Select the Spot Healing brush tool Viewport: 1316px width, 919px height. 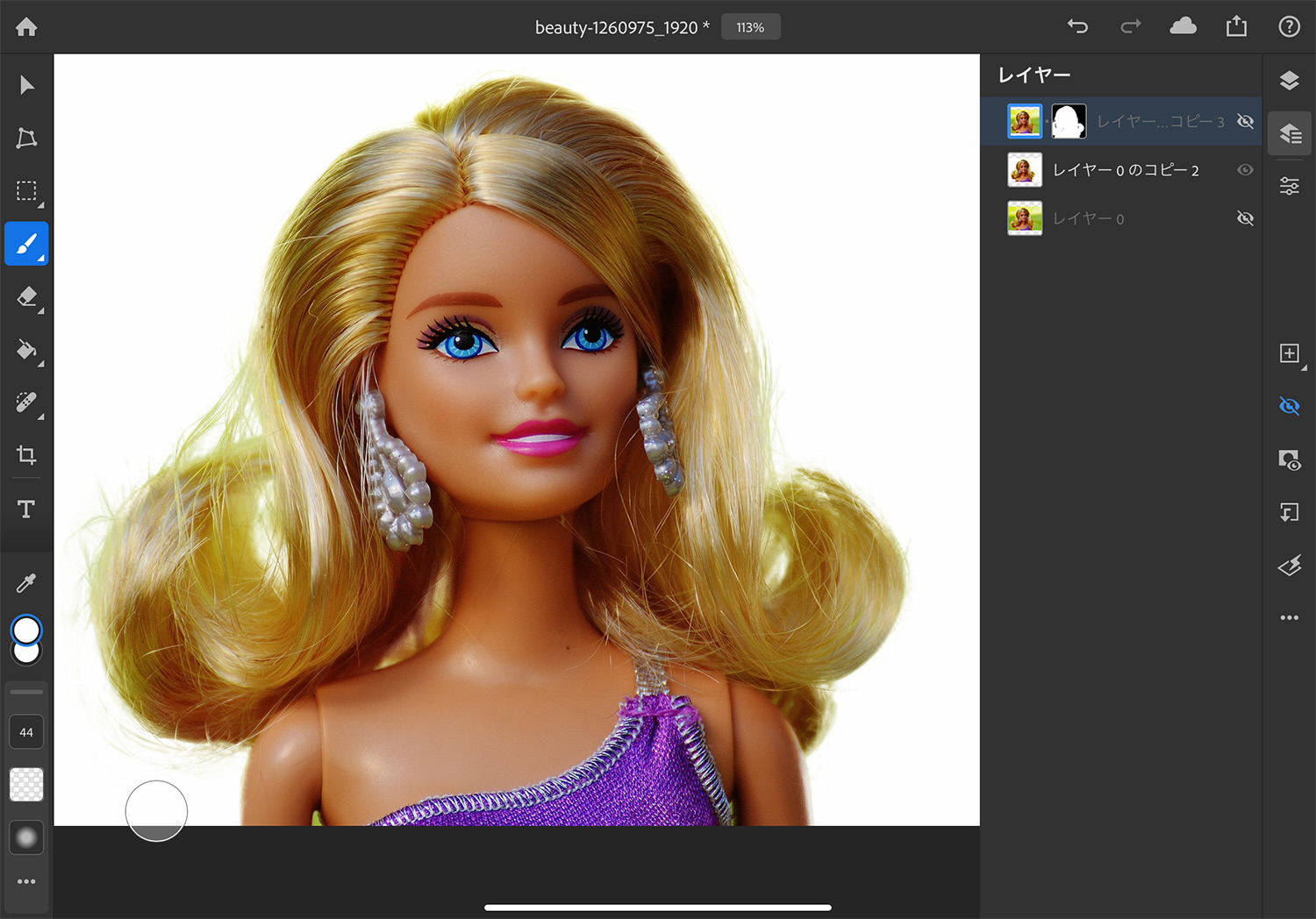(x=26, y=403)
